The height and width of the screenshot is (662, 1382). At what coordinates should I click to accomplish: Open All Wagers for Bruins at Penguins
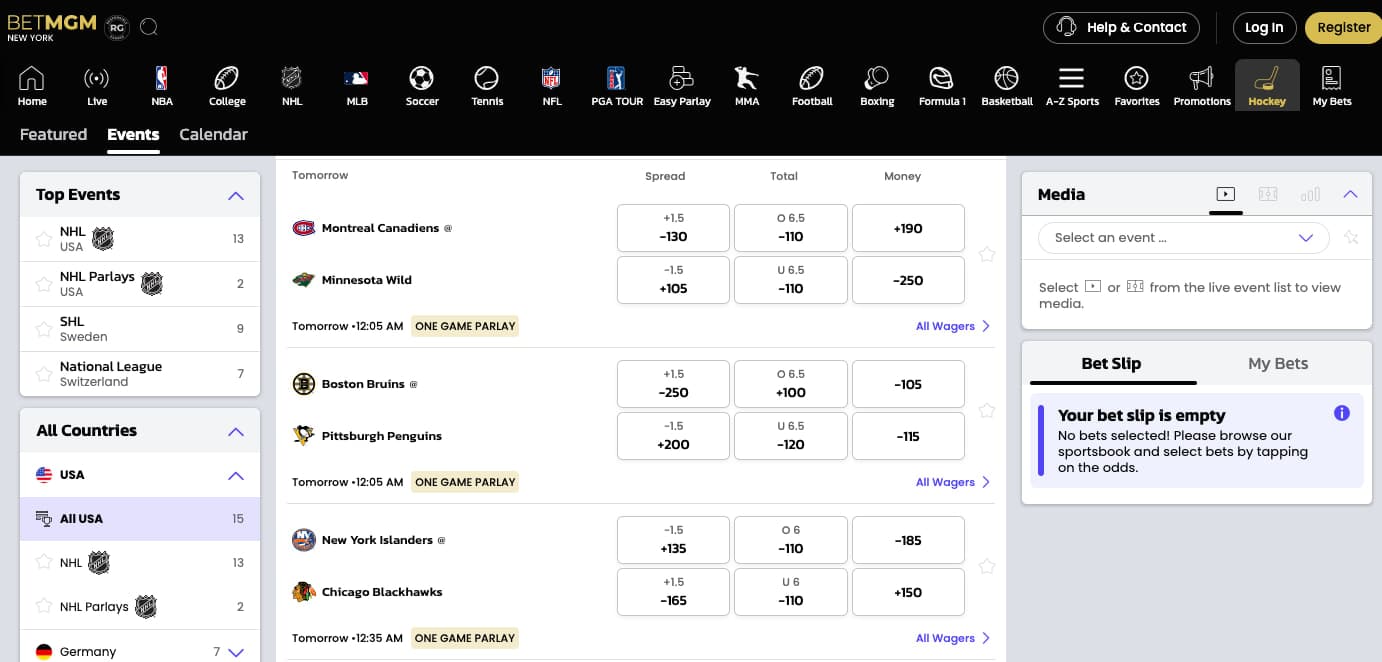click(x=953, y=482)
